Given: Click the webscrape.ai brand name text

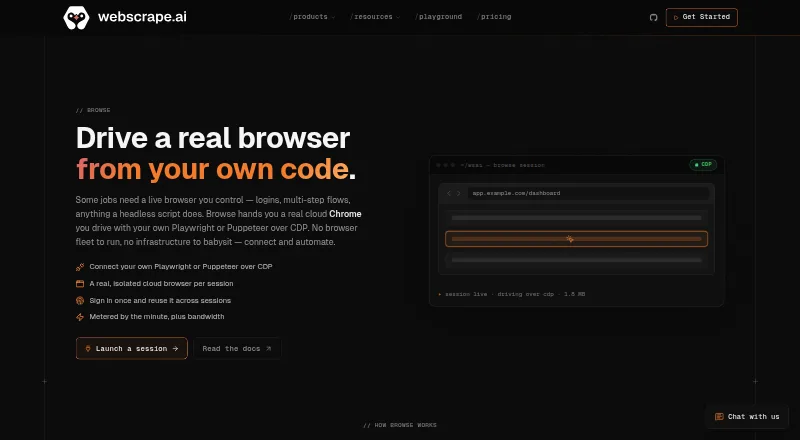Looking at the screenshot, I should click(x=142, y=17).
